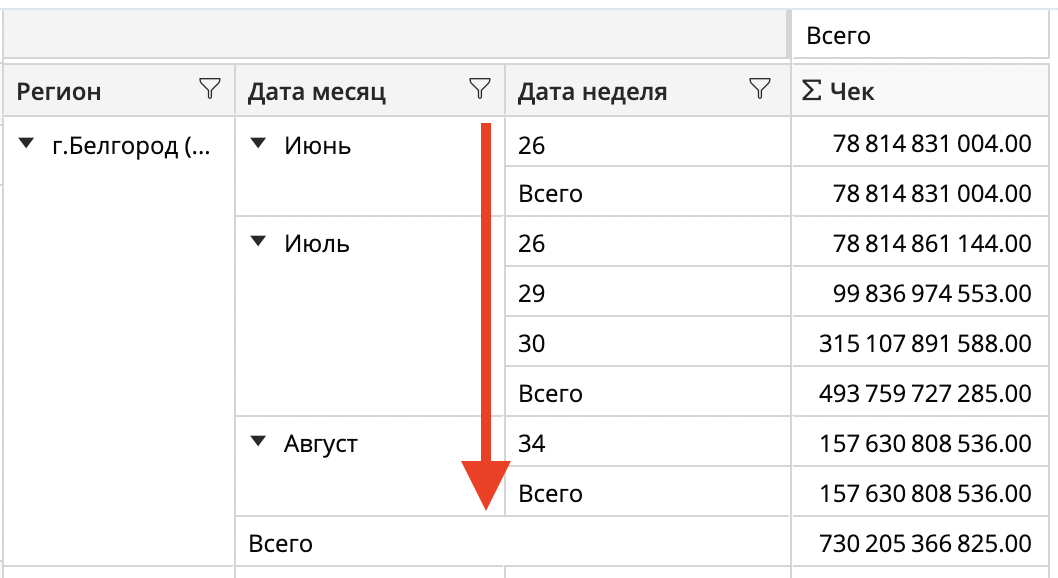Select week 34 cell under Август
Image resolution: width=1058 pixels, height=578 pixels.
[x=532, y=443]
